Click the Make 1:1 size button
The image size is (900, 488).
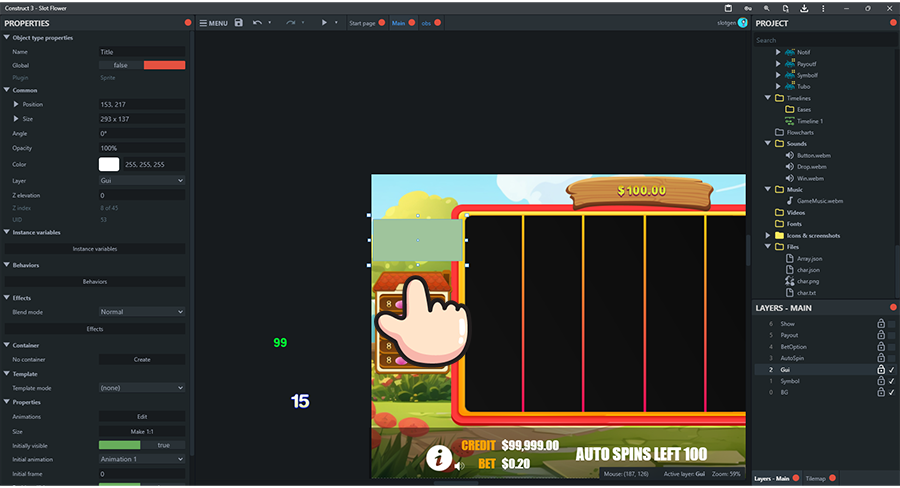[141, 431]
